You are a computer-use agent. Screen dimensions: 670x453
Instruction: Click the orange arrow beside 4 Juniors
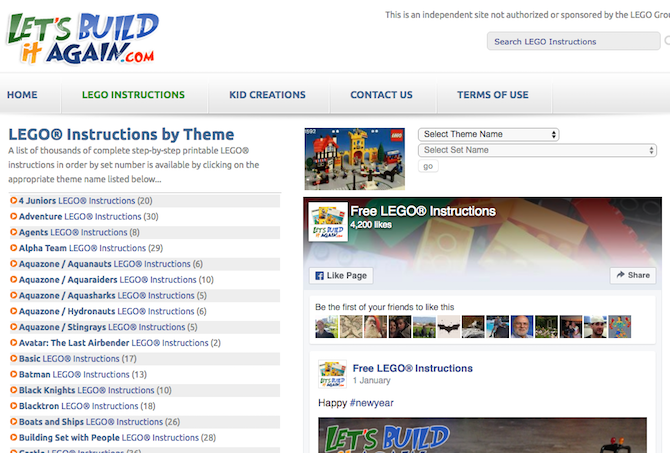14,200
